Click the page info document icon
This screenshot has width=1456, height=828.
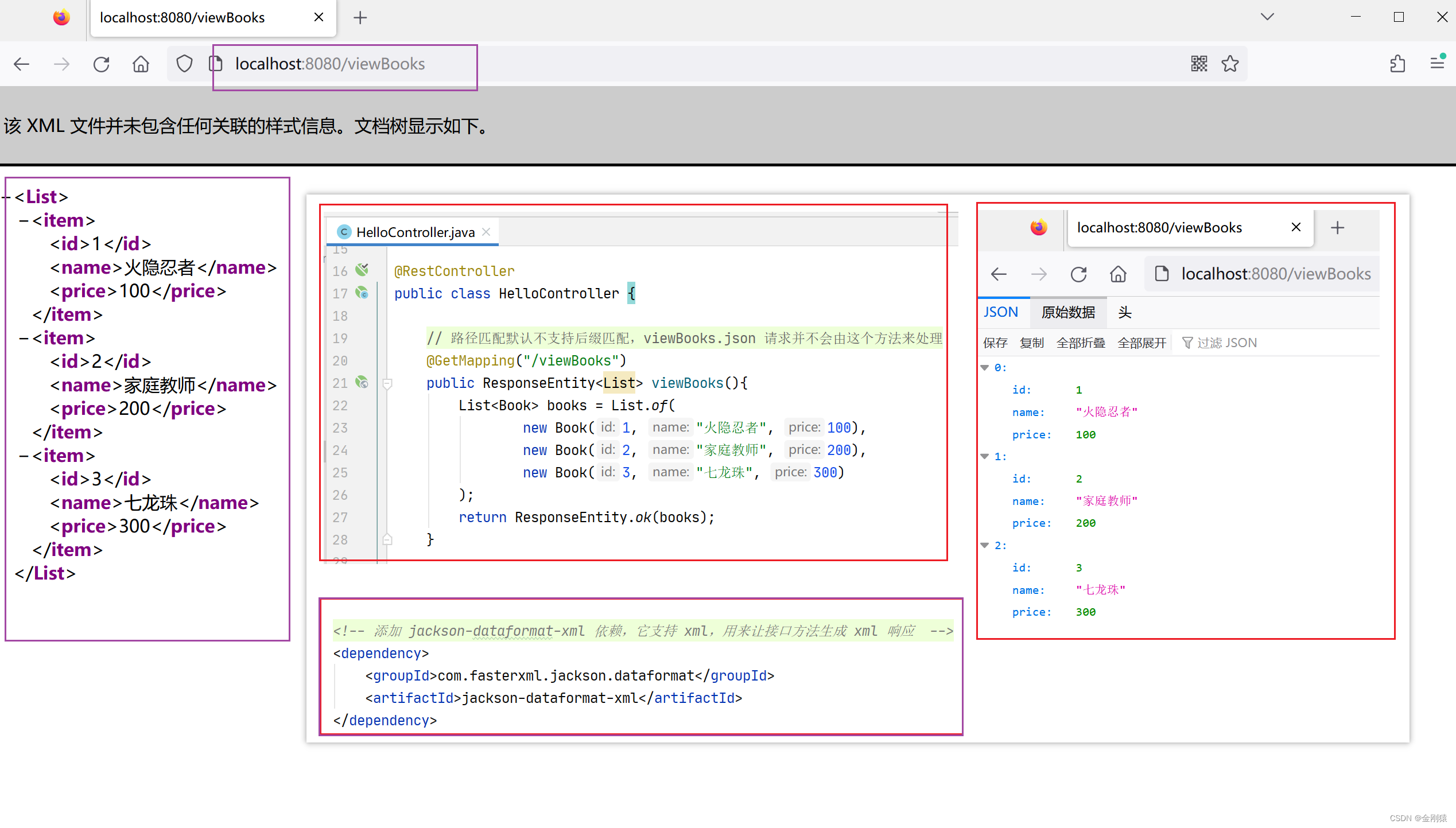click(217, 64)
